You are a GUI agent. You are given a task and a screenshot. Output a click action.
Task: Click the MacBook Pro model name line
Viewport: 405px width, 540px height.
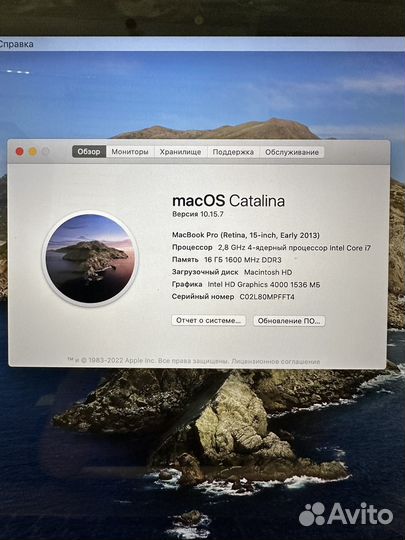tap(246, 235)
